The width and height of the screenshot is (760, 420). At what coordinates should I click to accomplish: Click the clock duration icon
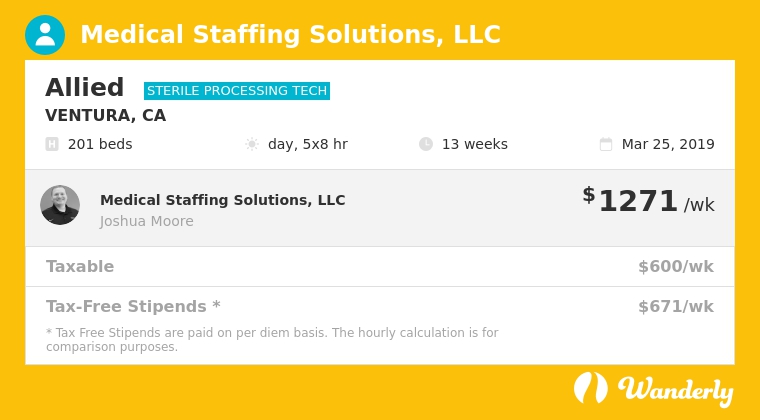click(426, 144)
